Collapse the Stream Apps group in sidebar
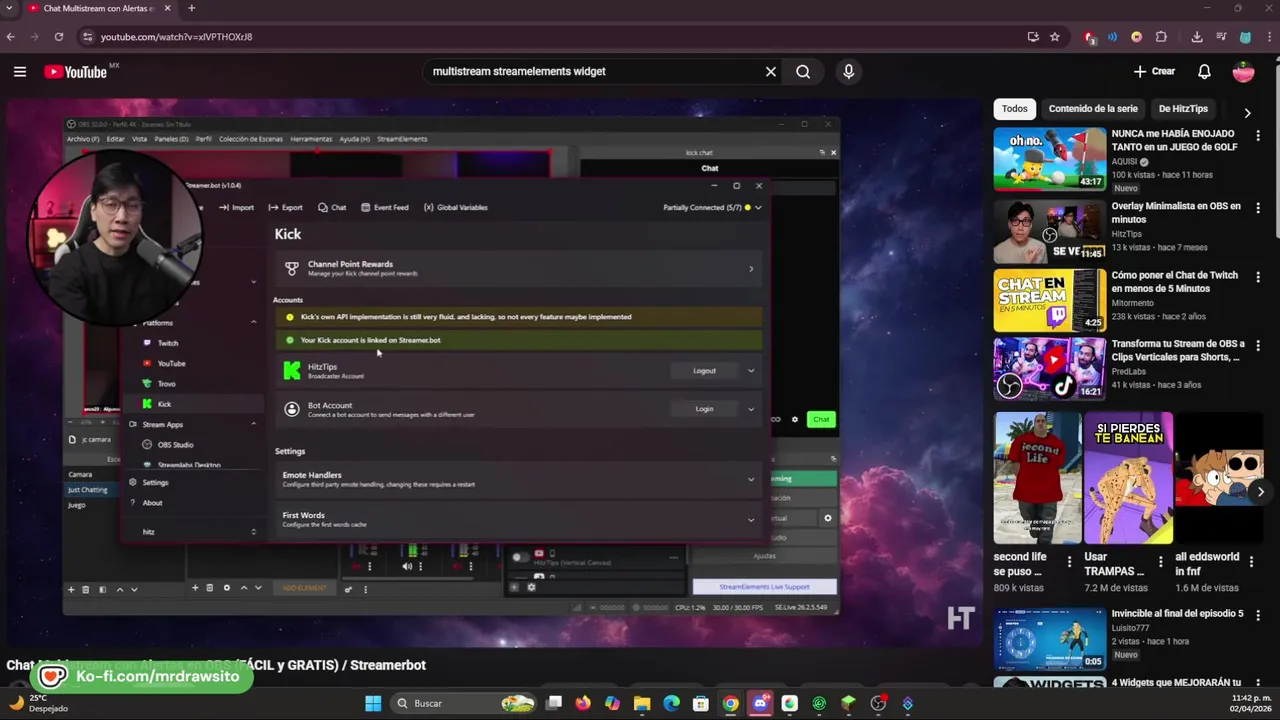1280x720 pixels. (253, 424)
